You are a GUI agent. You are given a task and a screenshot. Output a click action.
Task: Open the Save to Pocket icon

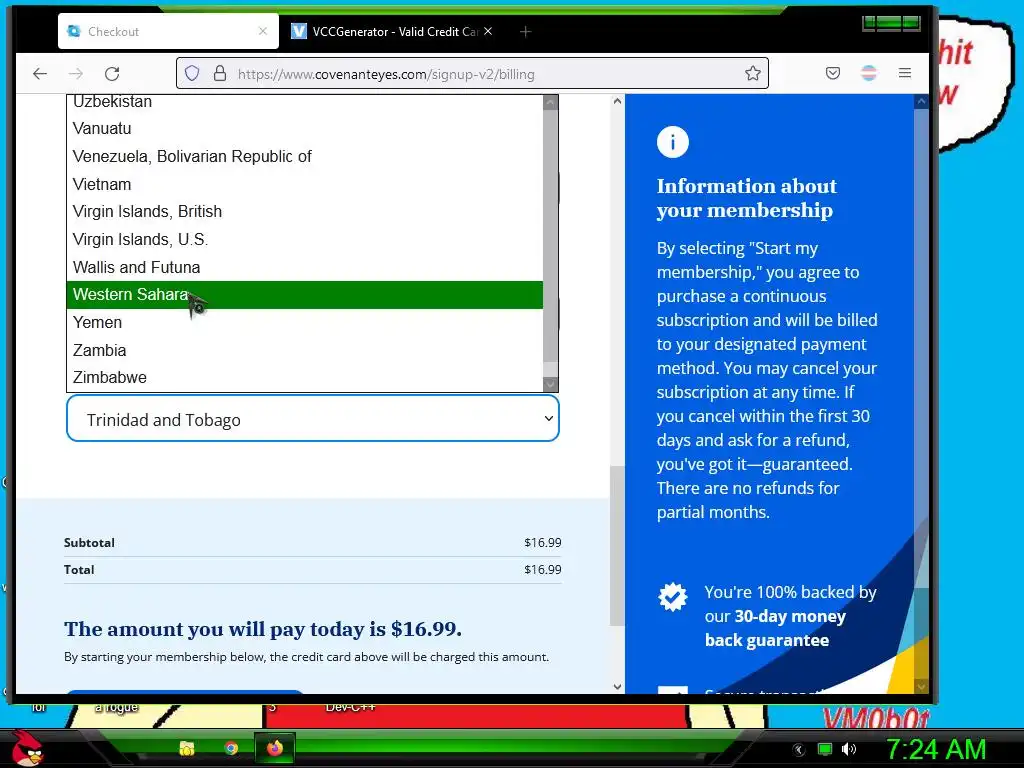(833, 73)
